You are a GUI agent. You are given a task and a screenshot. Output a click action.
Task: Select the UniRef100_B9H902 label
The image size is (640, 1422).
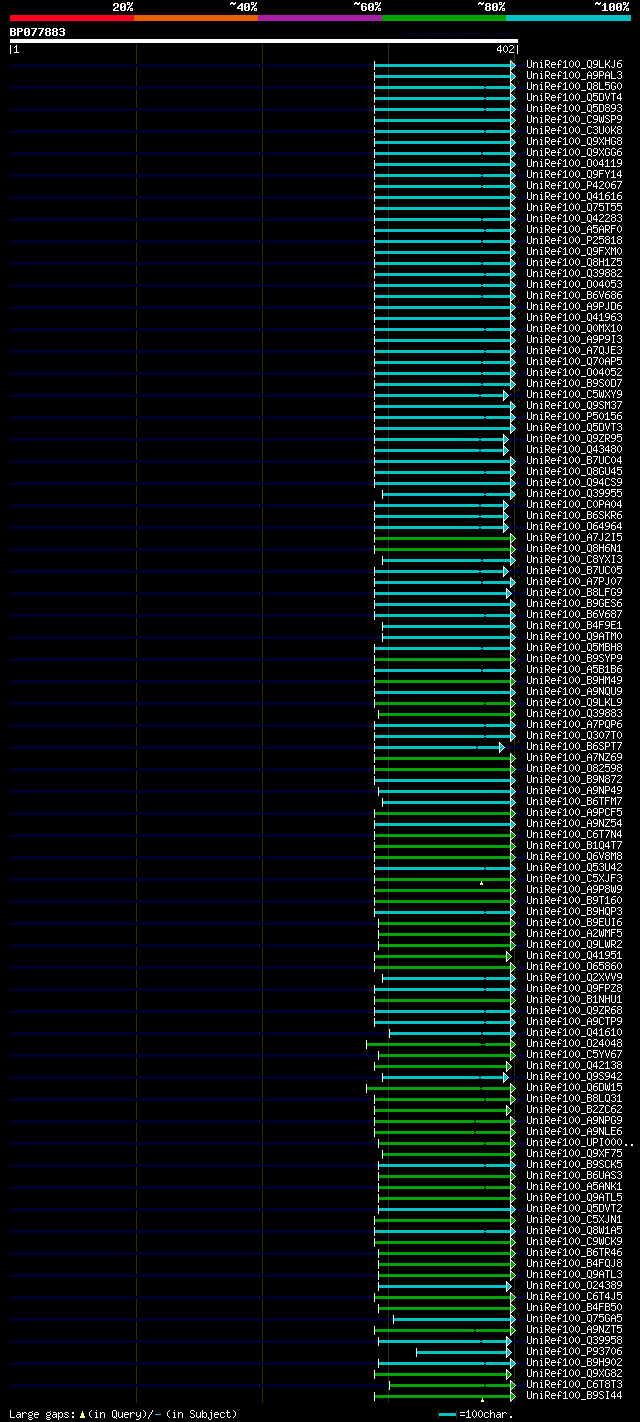click(574, 1362)
